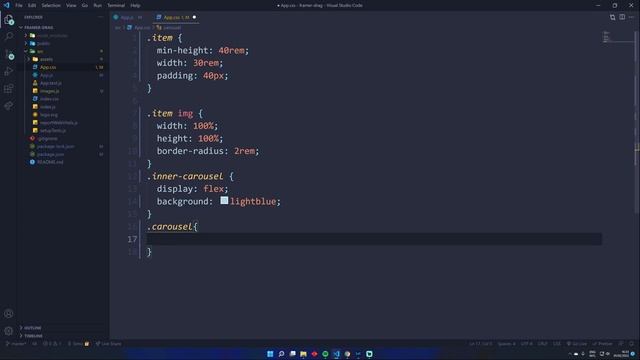Image resolution: width=640 pixels, height=360 pixels.
Task: Open the Source Control view
Action: coord(9,54)
